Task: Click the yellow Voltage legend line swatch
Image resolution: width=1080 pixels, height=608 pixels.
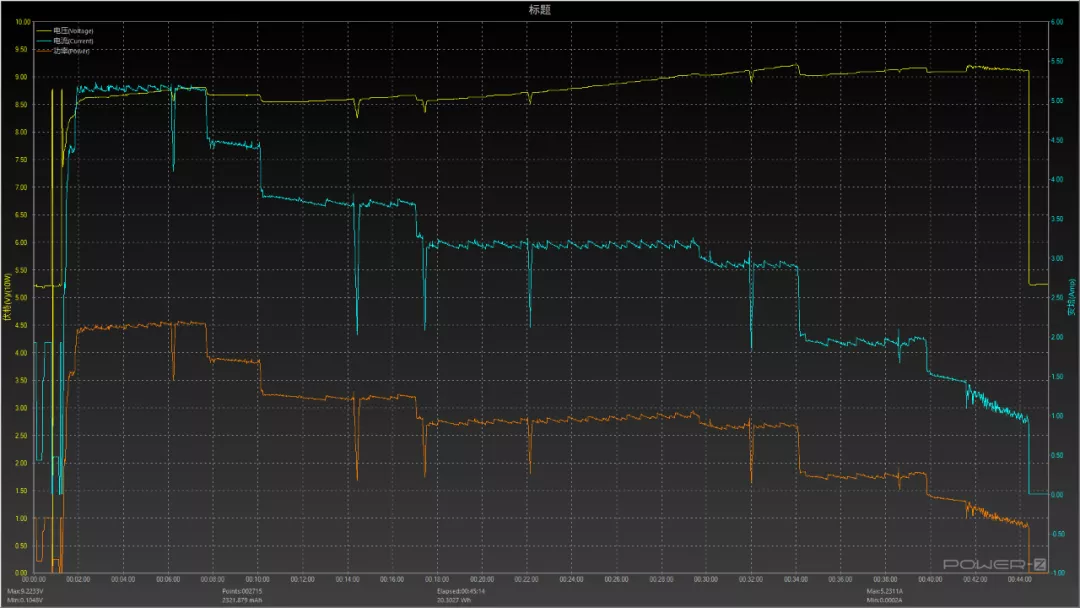Action: coord(43,30)
